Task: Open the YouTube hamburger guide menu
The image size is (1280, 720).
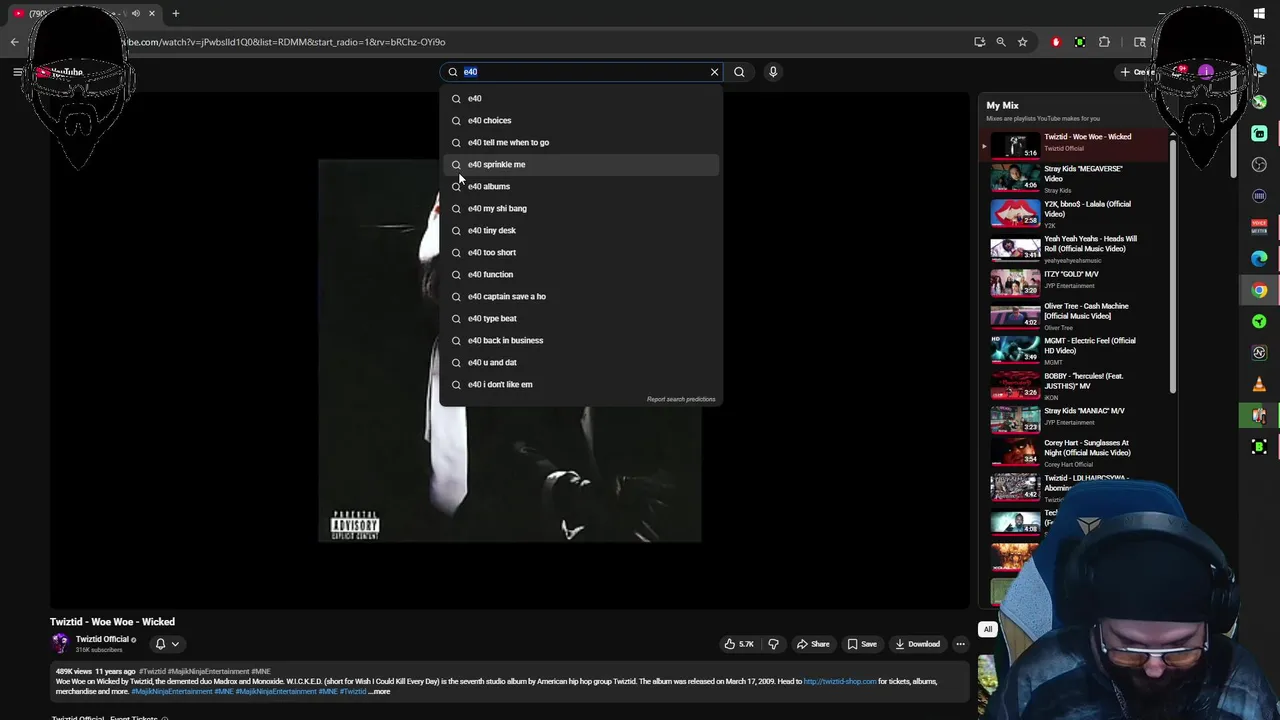Action: [x=17, y=72]
